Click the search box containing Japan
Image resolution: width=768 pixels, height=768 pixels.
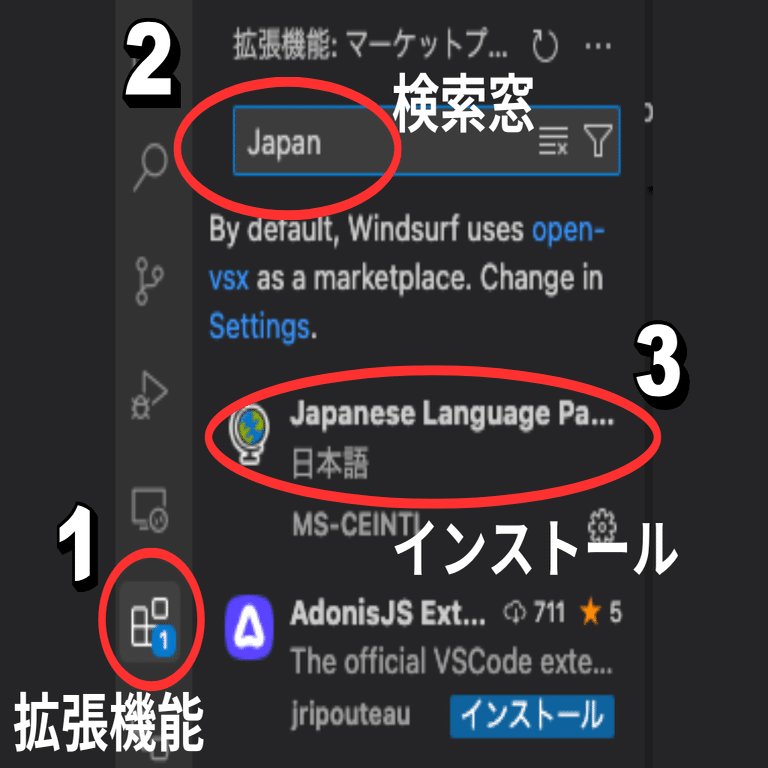[427, 141]
